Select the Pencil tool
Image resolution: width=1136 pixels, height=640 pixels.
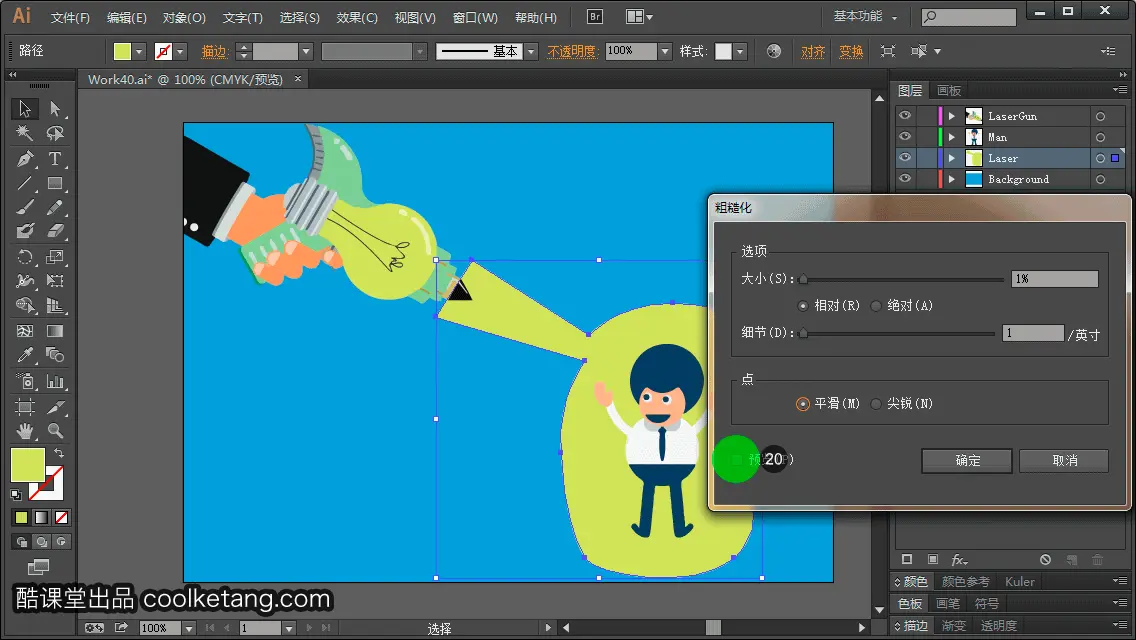(x=55, y=207)
